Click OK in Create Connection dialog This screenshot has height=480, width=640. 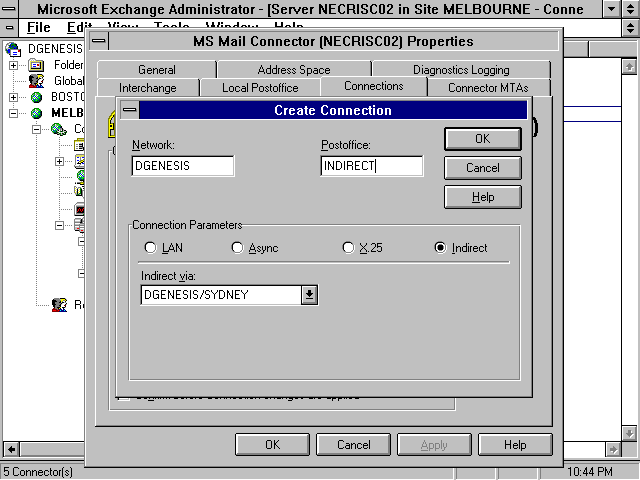[x=483, y=139]
